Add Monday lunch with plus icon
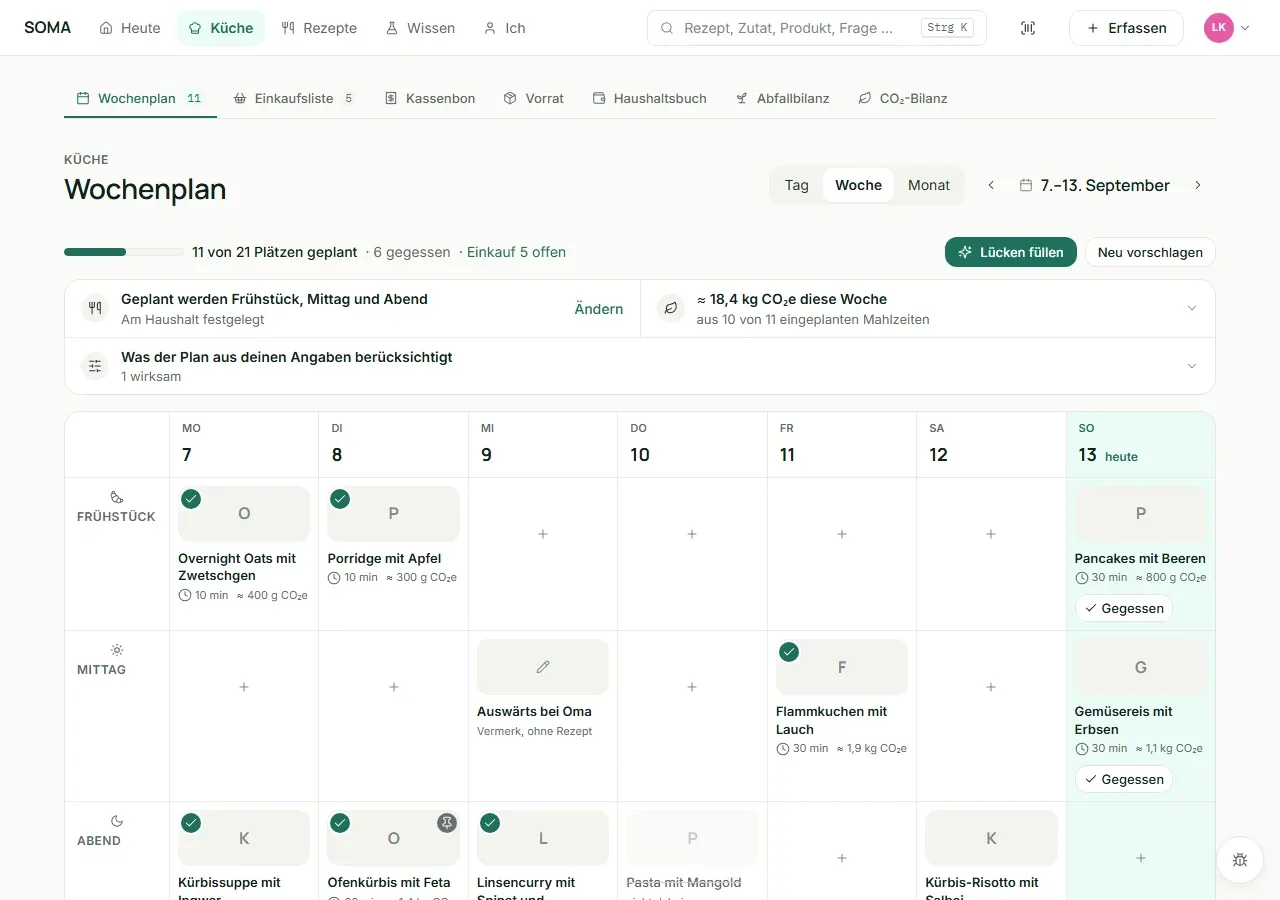 pyautogui.click(x=244, y=687)
